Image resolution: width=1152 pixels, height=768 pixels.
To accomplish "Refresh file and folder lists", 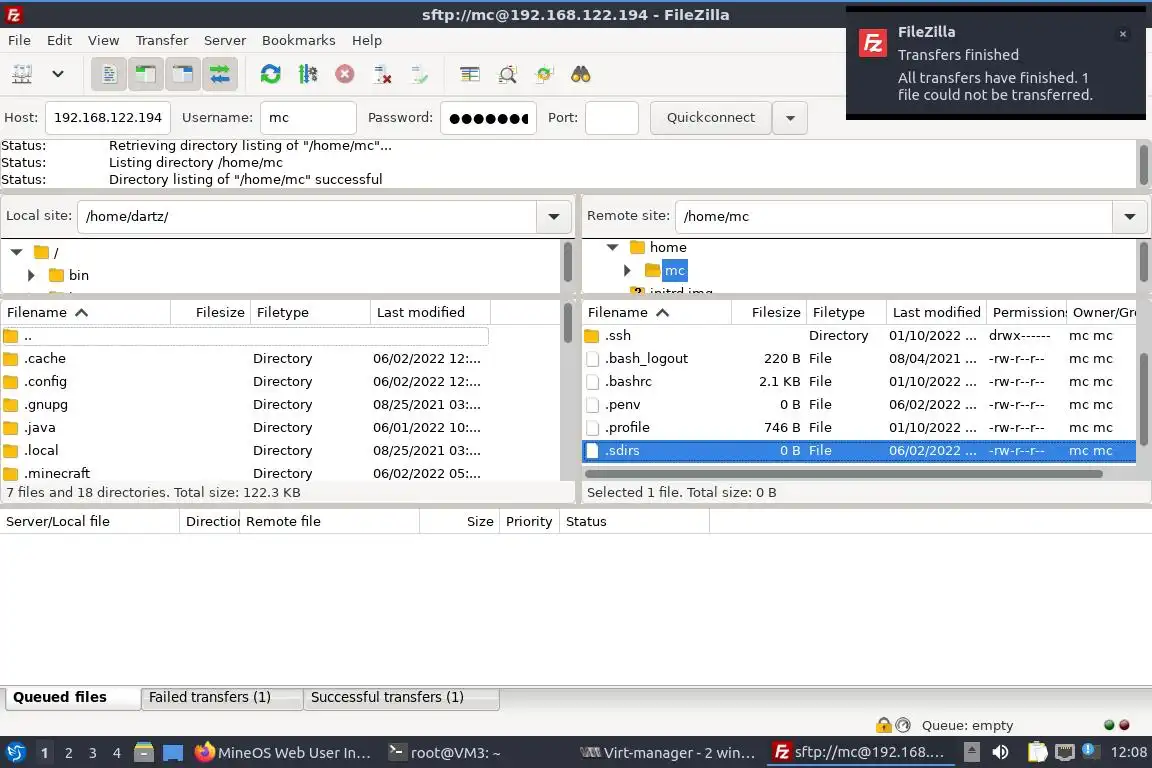I will coord(270,74).
